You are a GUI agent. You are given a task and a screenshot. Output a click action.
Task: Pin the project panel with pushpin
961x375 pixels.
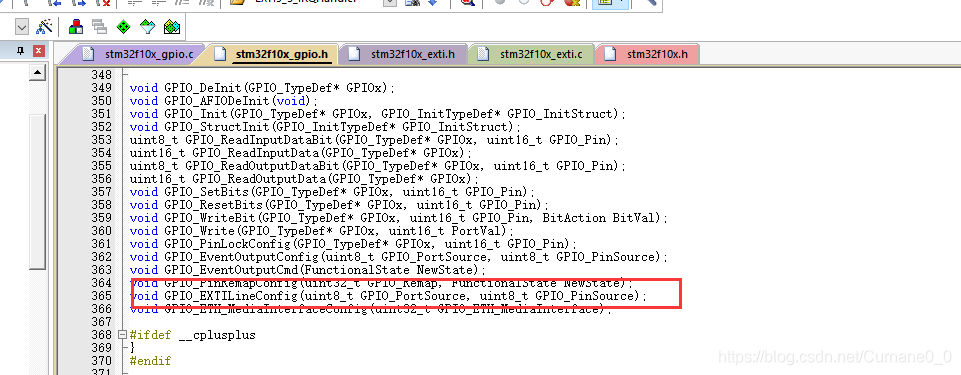pyautogui.click(x=20, y=51)
